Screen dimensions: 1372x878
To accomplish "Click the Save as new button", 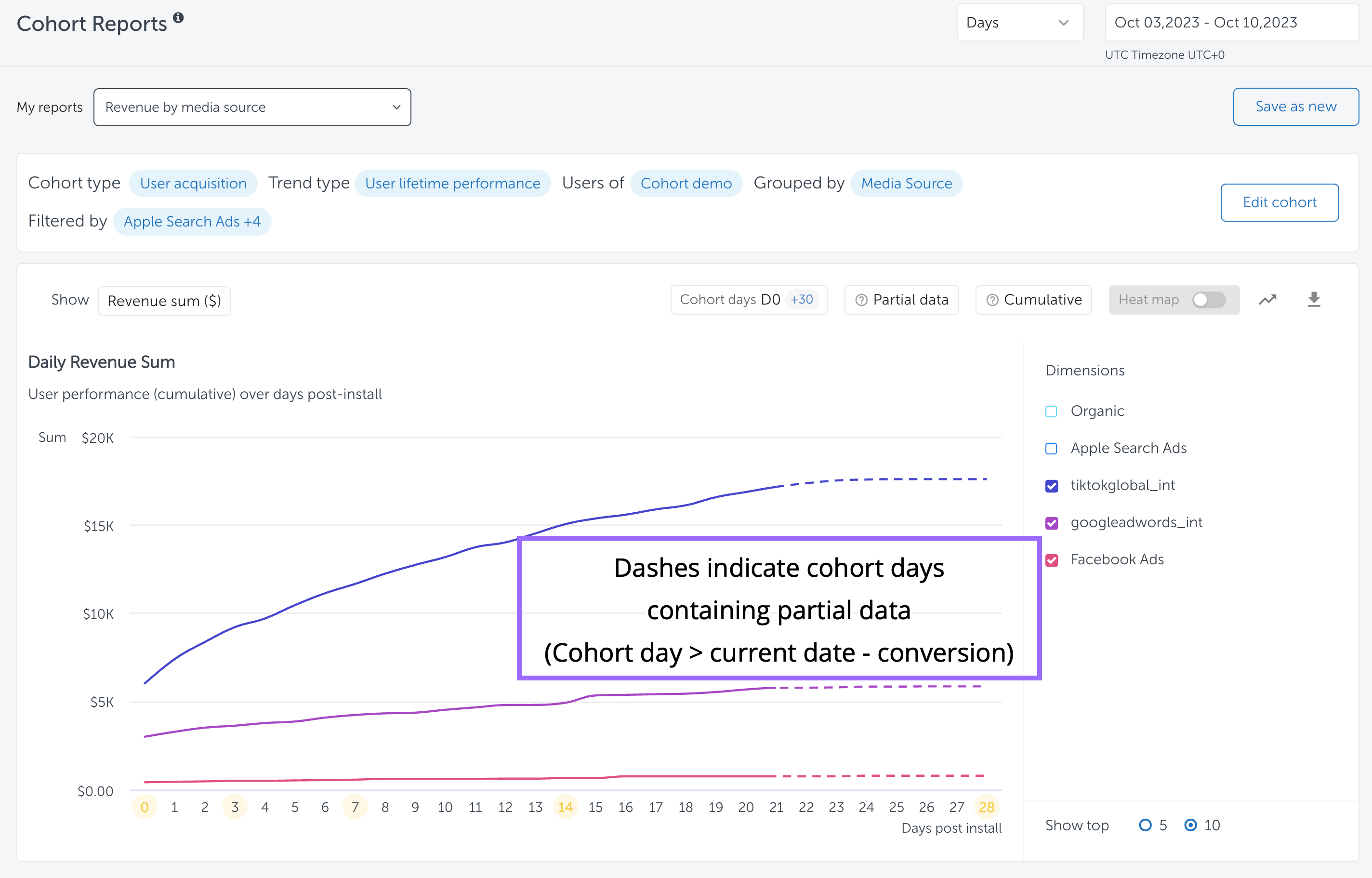I will pyautogui.click(x=1295, y=106).
